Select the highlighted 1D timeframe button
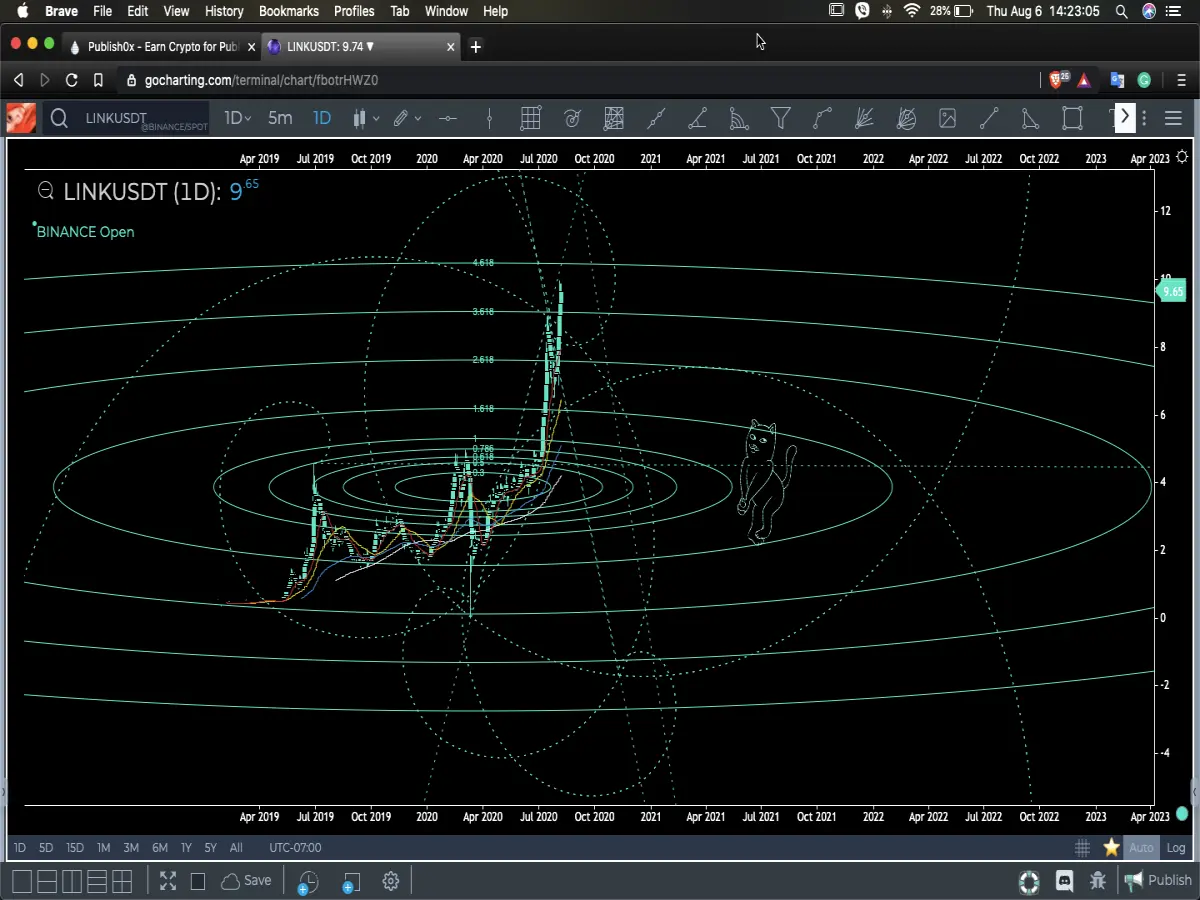 [x=321, y=118]
